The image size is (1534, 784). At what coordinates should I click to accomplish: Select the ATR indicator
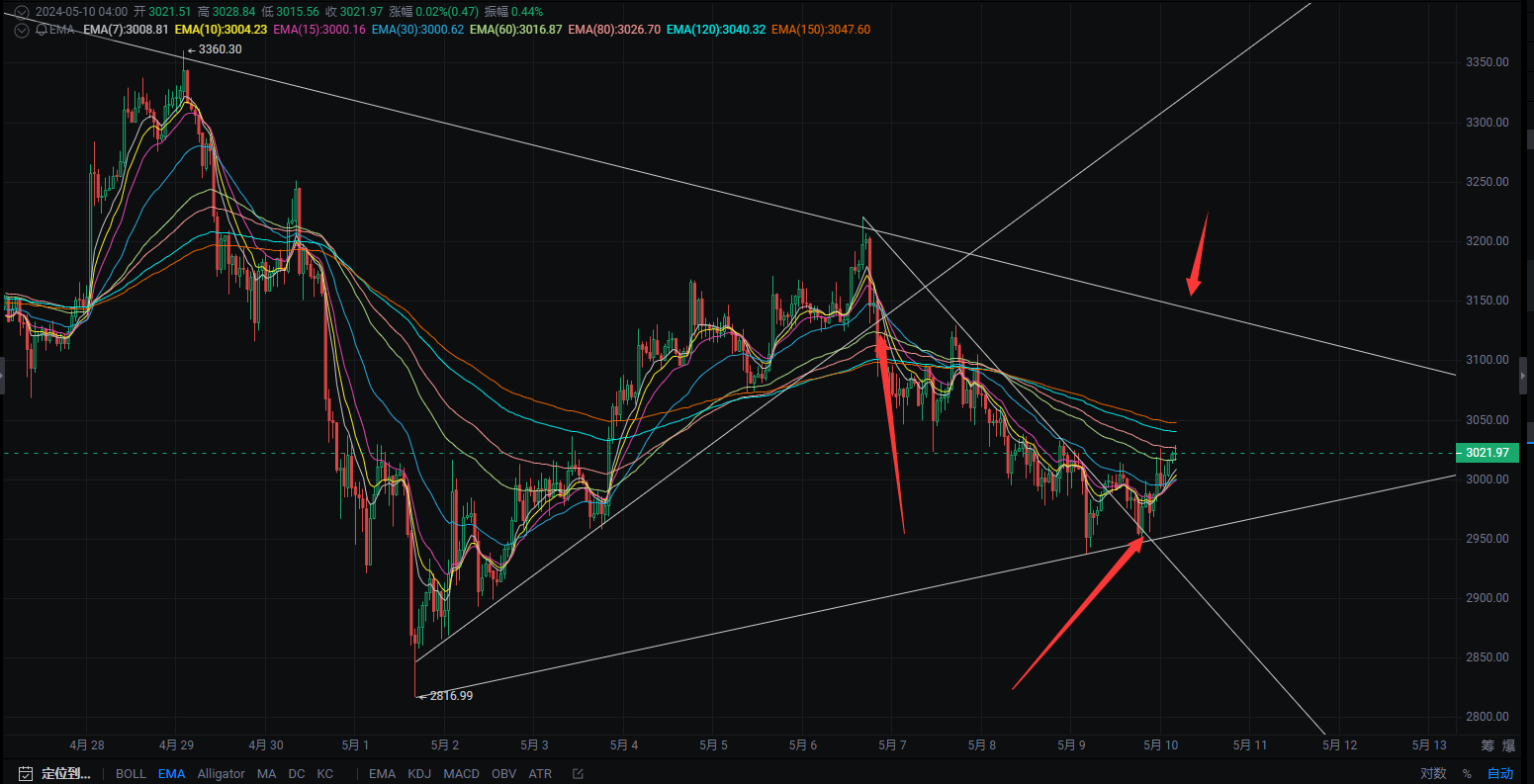pyautogui.click(x=539, y=773)
